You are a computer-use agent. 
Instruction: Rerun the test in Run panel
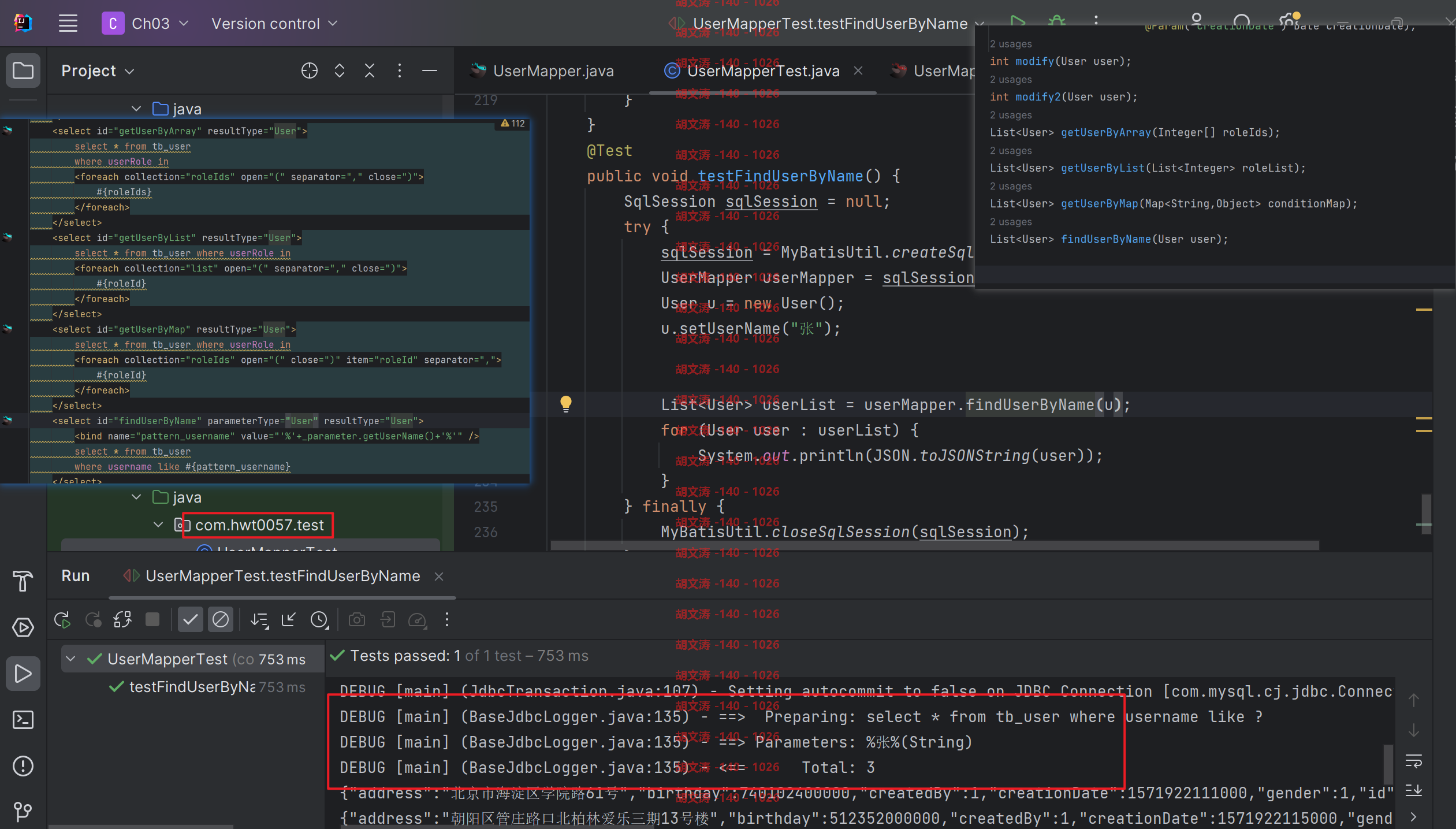pos(62,620)
